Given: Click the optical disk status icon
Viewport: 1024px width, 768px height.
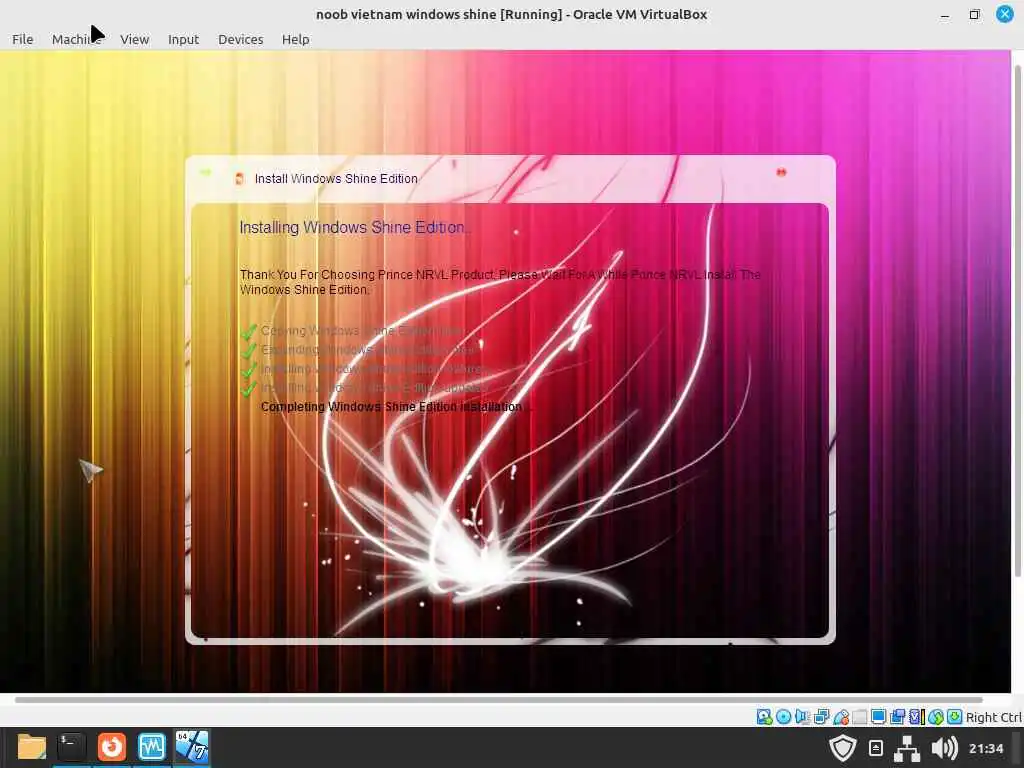Looking at the screenshot, I should [783, 717].
